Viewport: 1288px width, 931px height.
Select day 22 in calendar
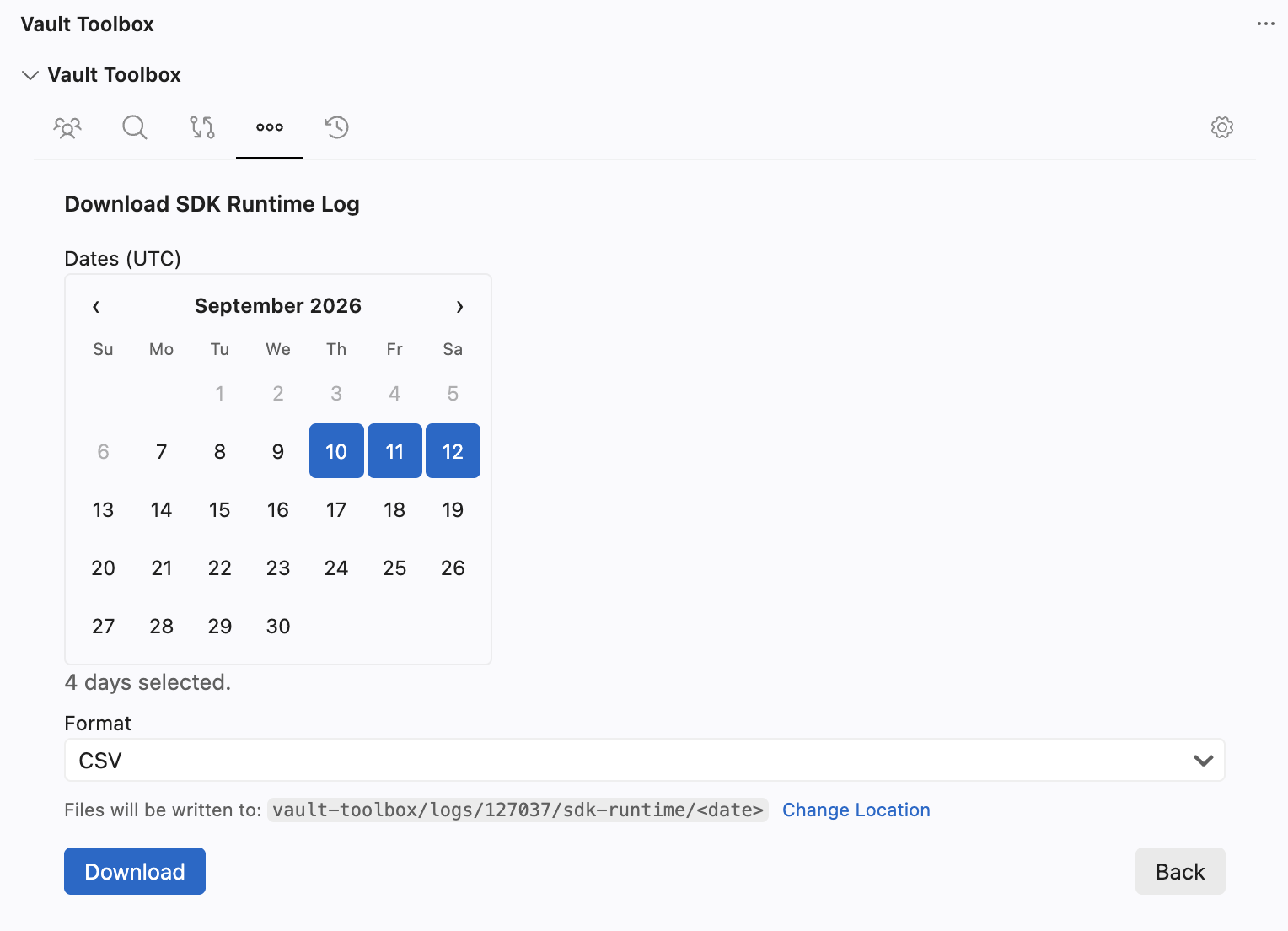point(220,568)
